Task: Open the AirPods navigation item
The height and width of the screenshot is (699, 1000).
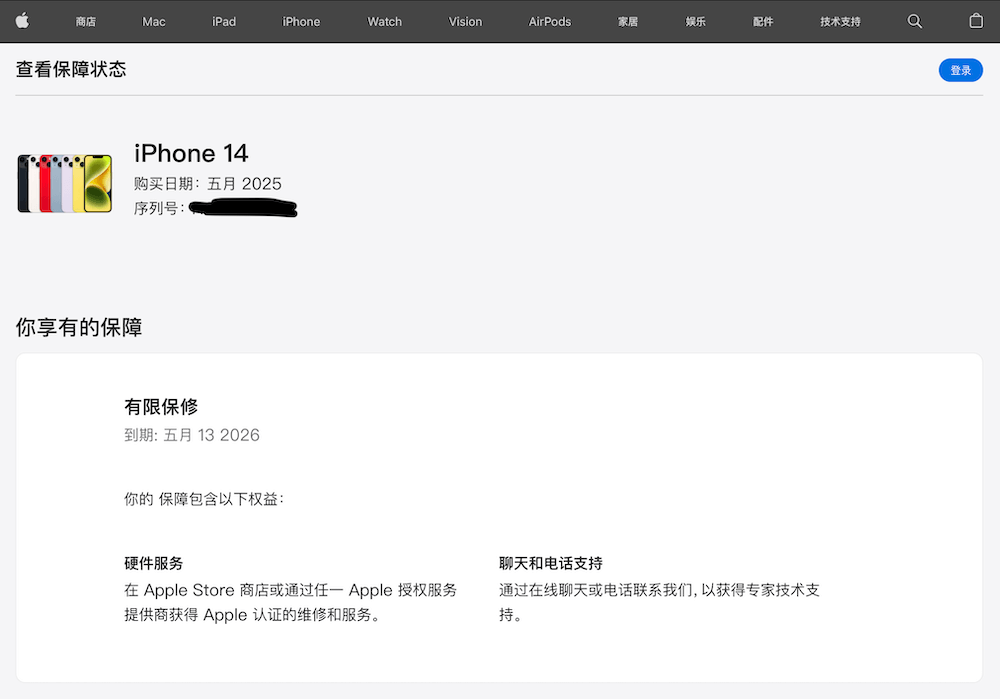Action: coord(550,22)
